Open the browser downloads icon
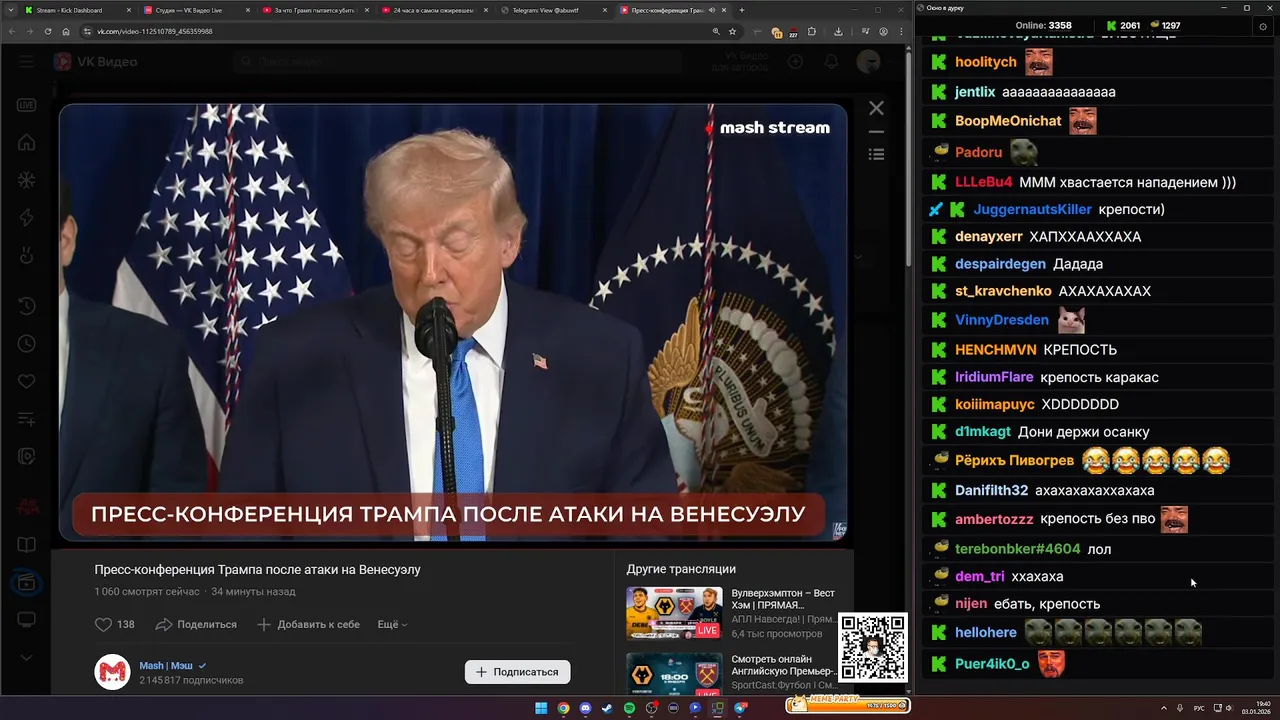Viewport: 1280px width, 720px height. click(x=838, y=31)
